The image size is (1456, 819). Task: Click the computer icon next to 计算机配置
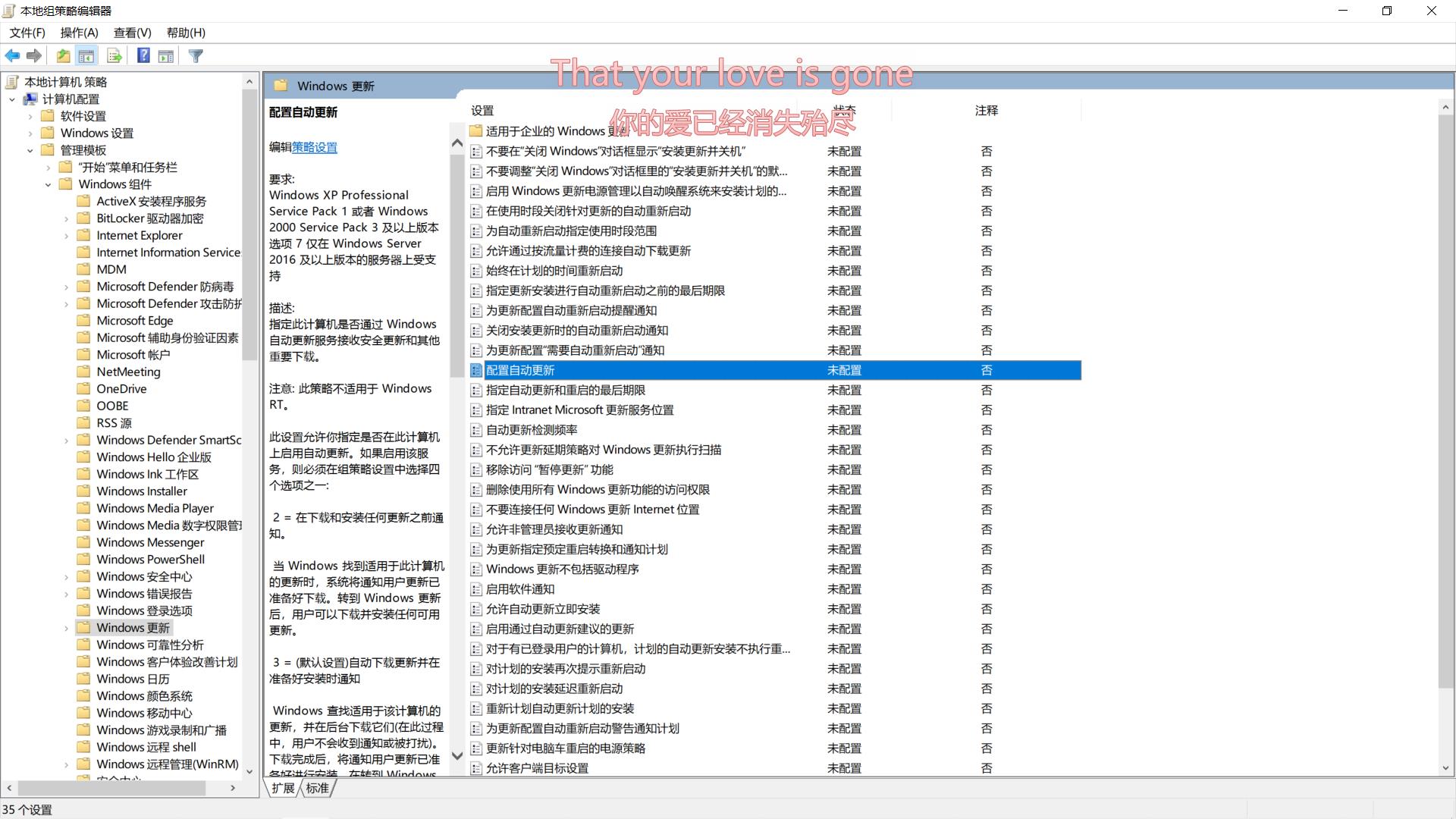[x=30, y=99]
